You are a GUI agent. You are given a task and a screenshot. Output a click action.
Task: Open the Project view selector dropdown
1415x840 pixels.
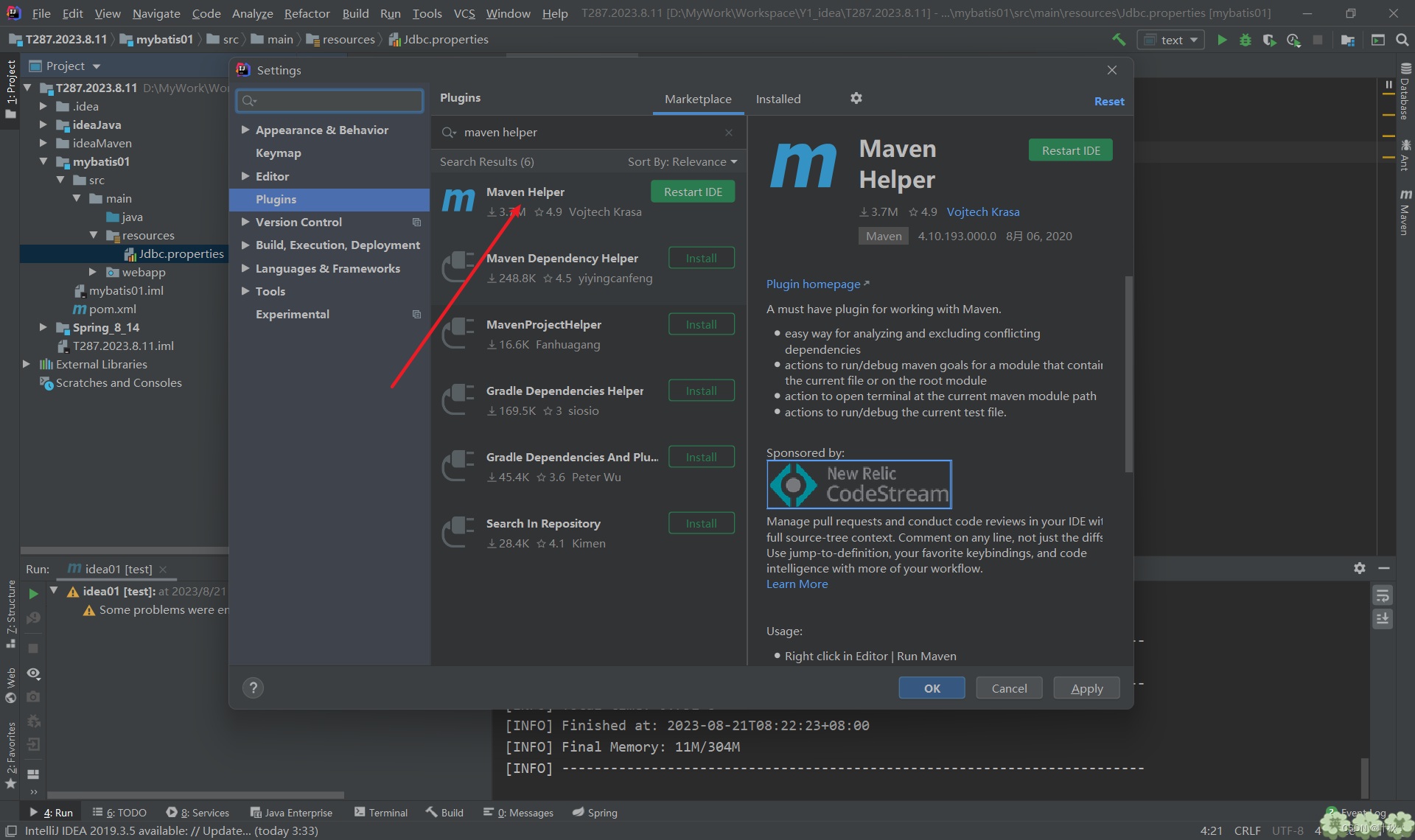pos(65,66)
